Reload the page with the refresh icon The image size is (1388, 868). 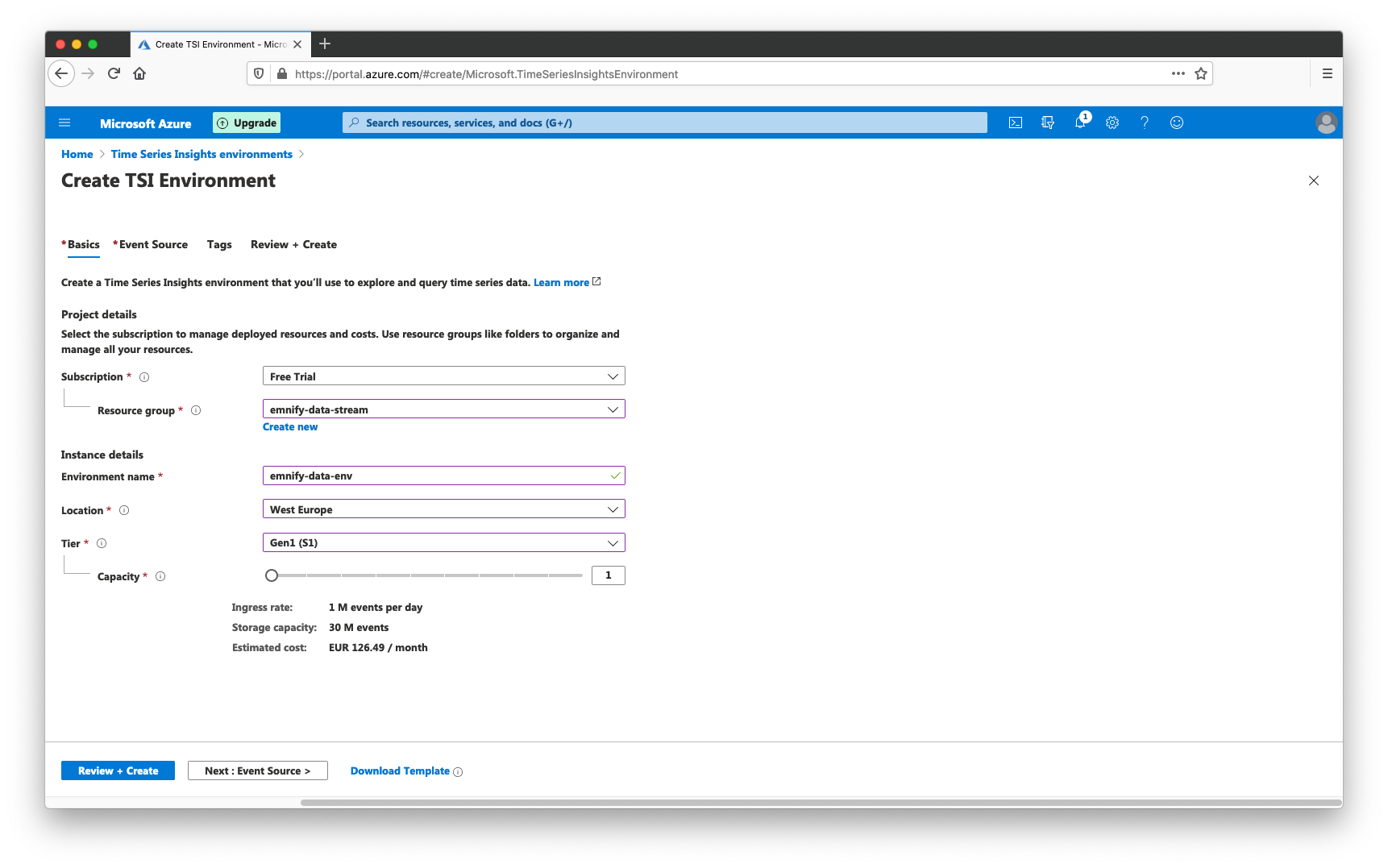[x=114, y=73]
